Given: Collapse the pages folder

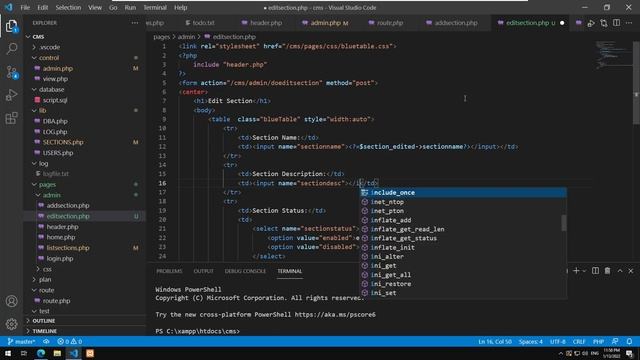Looking at the screenshot, I should pos(47,184).
